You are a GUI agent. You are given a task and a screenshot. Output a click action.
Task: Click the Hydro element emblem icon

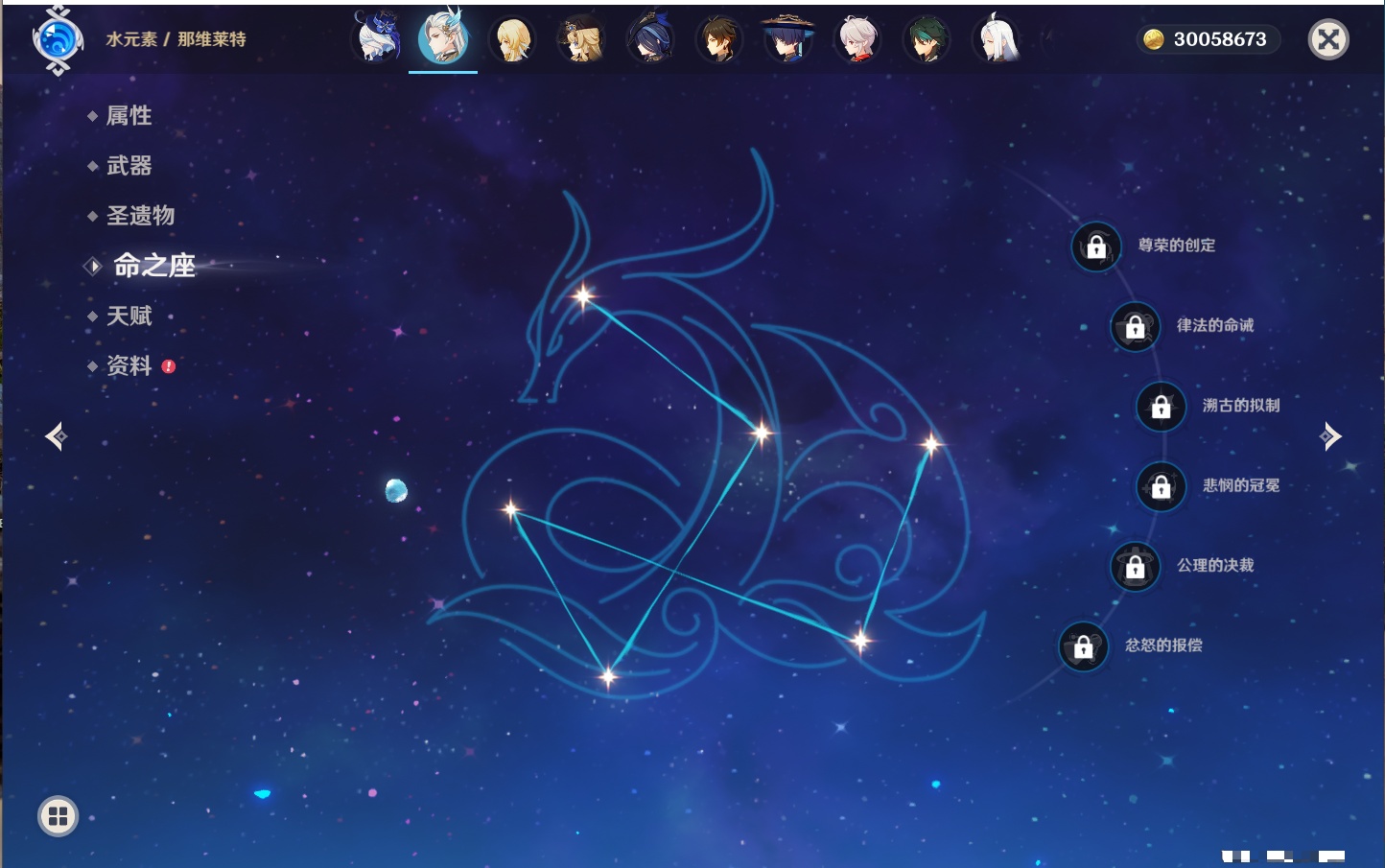click(58, 40)
